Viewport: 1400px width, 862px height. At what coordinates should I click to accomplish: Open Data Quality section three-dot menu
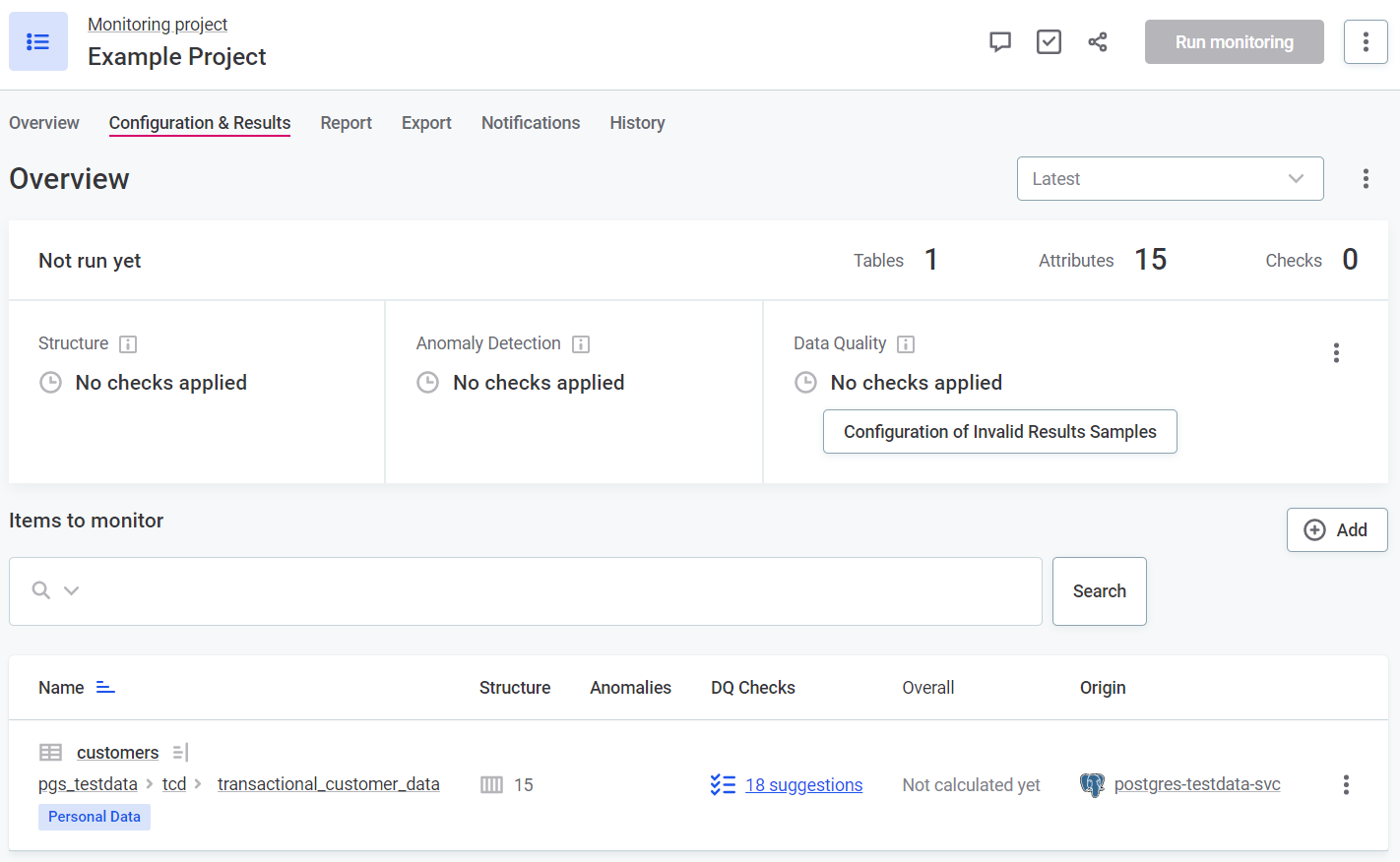pos(1336,353)
